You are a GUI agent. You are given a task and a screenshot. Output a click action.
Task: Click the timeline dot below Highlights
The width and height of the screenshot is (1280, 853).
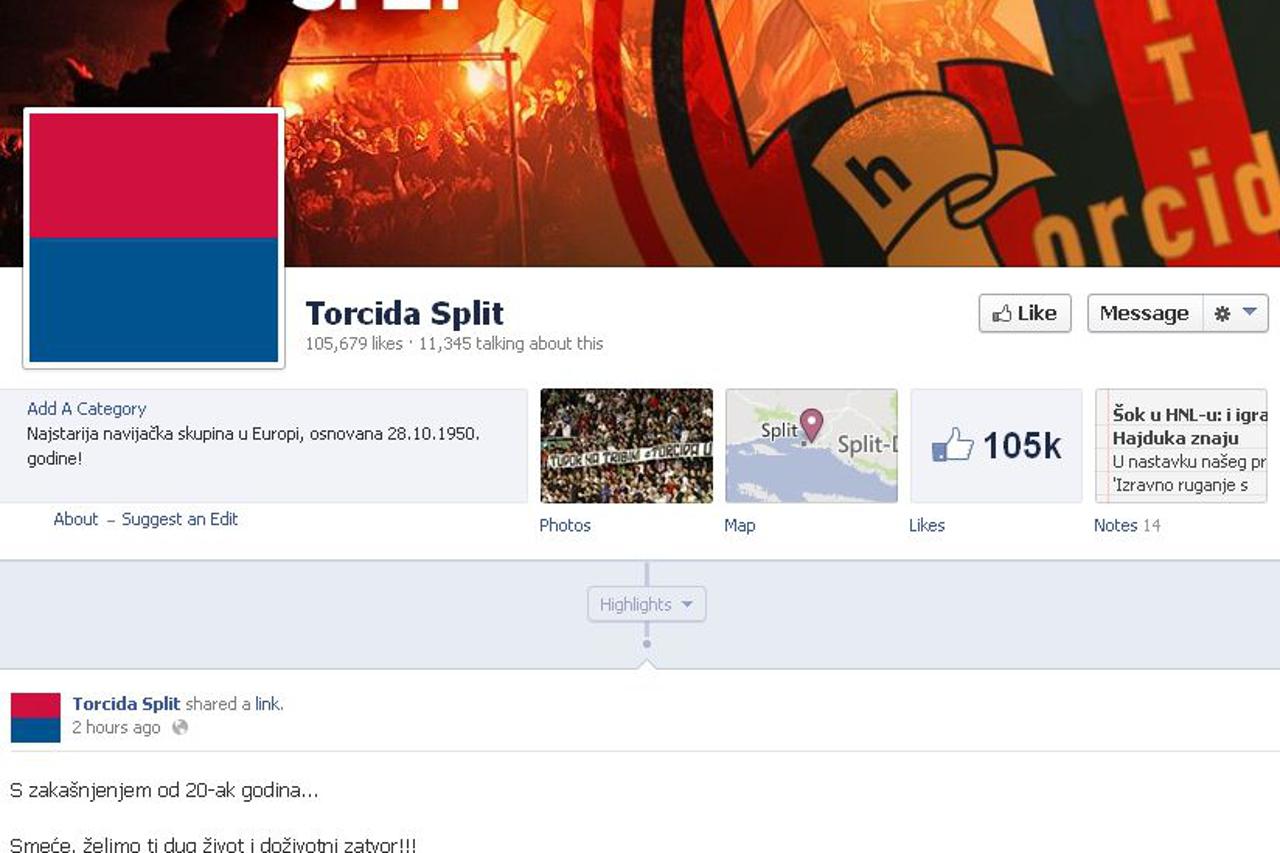pyautogui.click(x=647, y=644)
